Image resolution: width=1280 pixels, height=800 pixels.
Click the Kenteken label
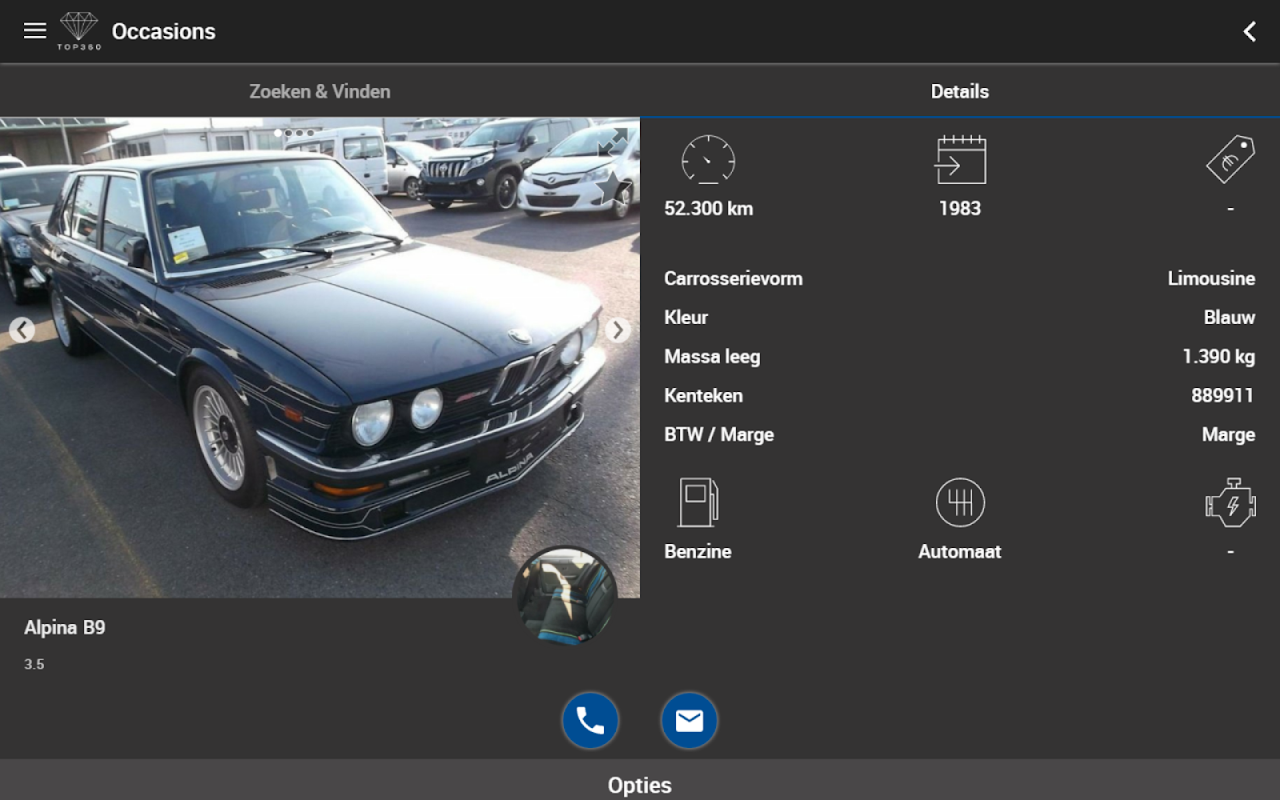[703, 396]
